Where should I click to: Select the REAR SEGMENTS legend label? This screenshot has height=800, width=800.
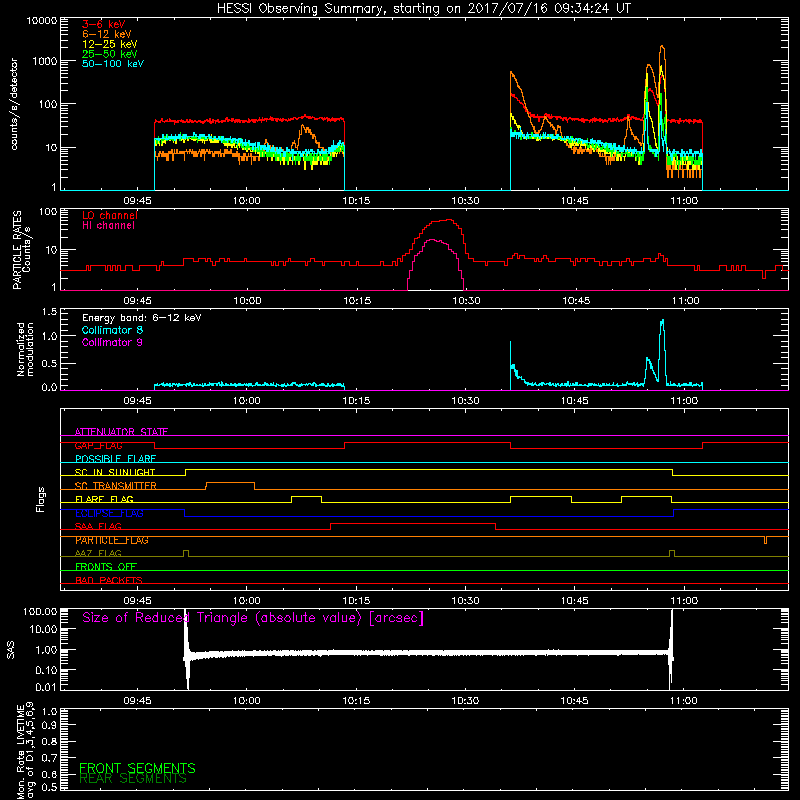[x=133, y=779]
